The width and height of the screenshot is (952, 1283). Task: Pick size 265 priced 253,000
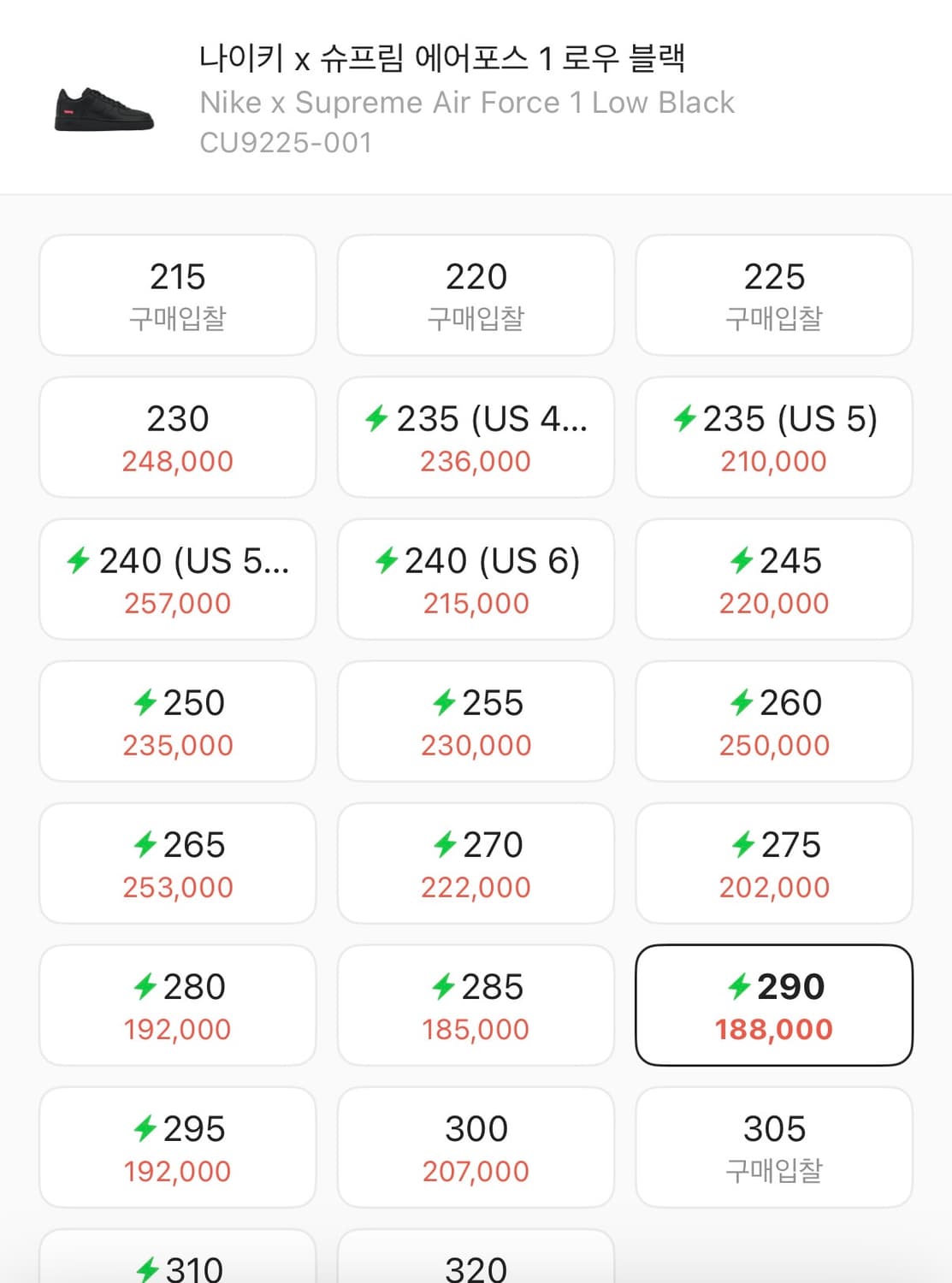point(177,863)
